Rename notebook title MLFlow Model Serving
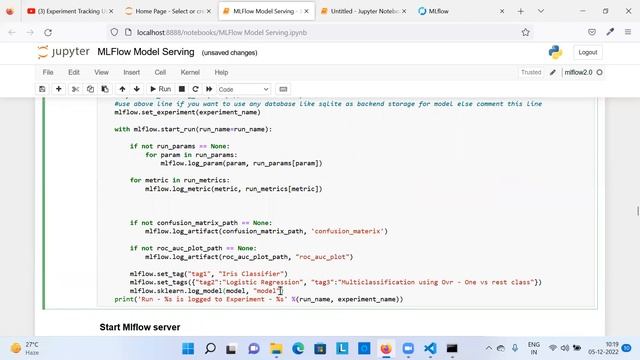Screen dimensions: 640x360 tap(146, 52)
